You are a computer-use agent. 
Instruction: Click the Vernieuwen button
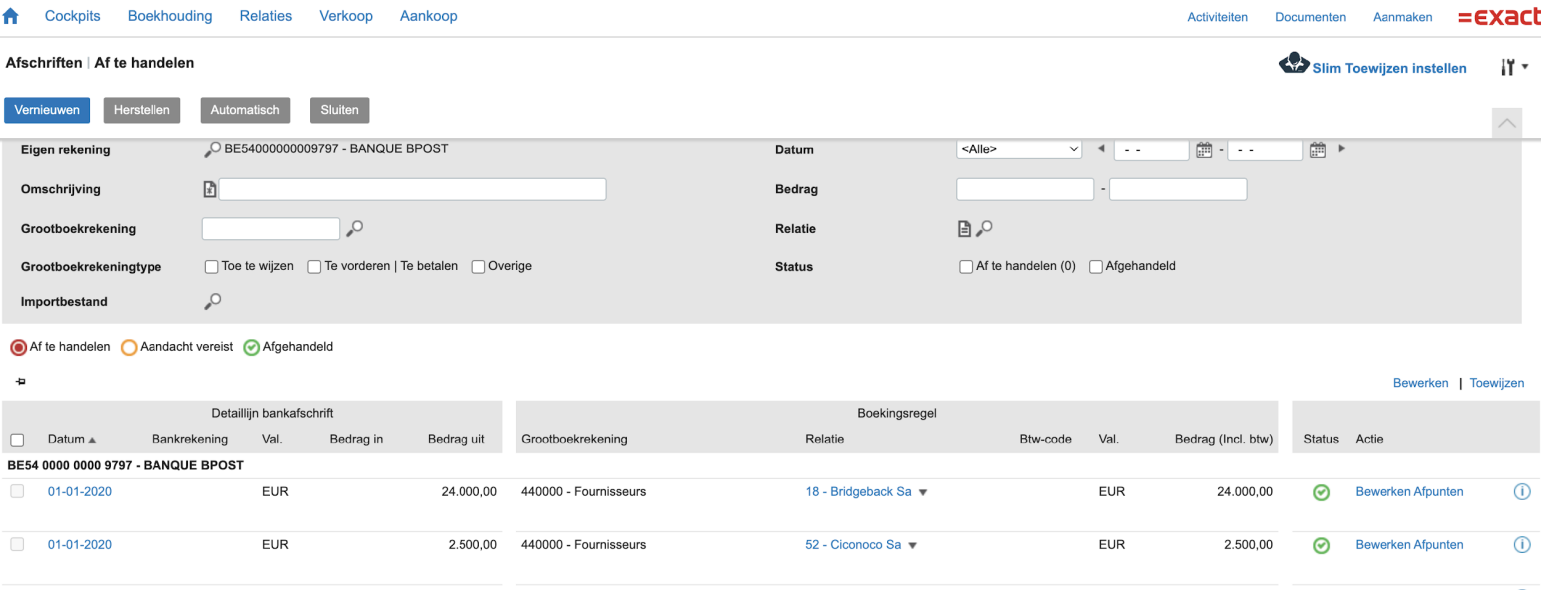47,110
